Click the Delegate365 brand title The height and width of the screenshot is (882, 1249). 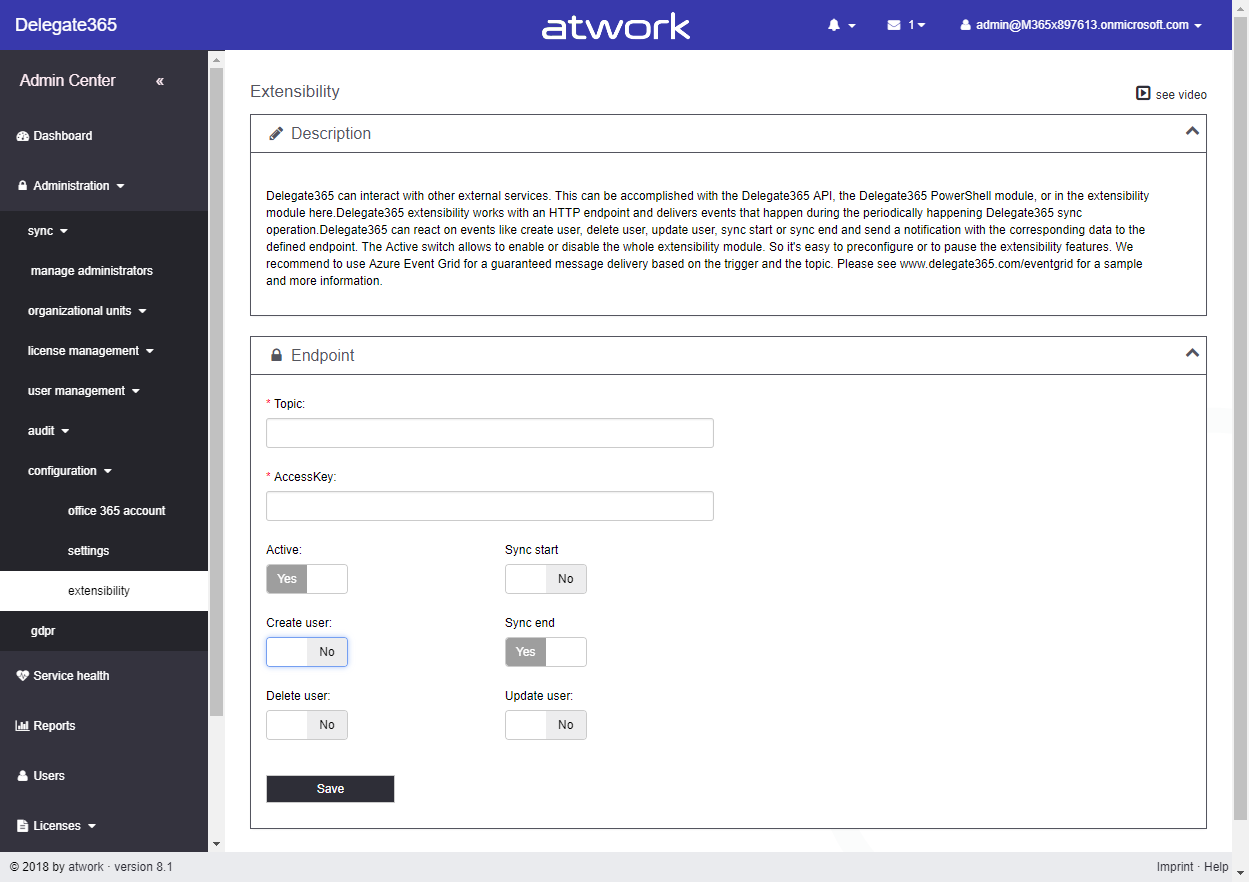click(x=66, y=25)
